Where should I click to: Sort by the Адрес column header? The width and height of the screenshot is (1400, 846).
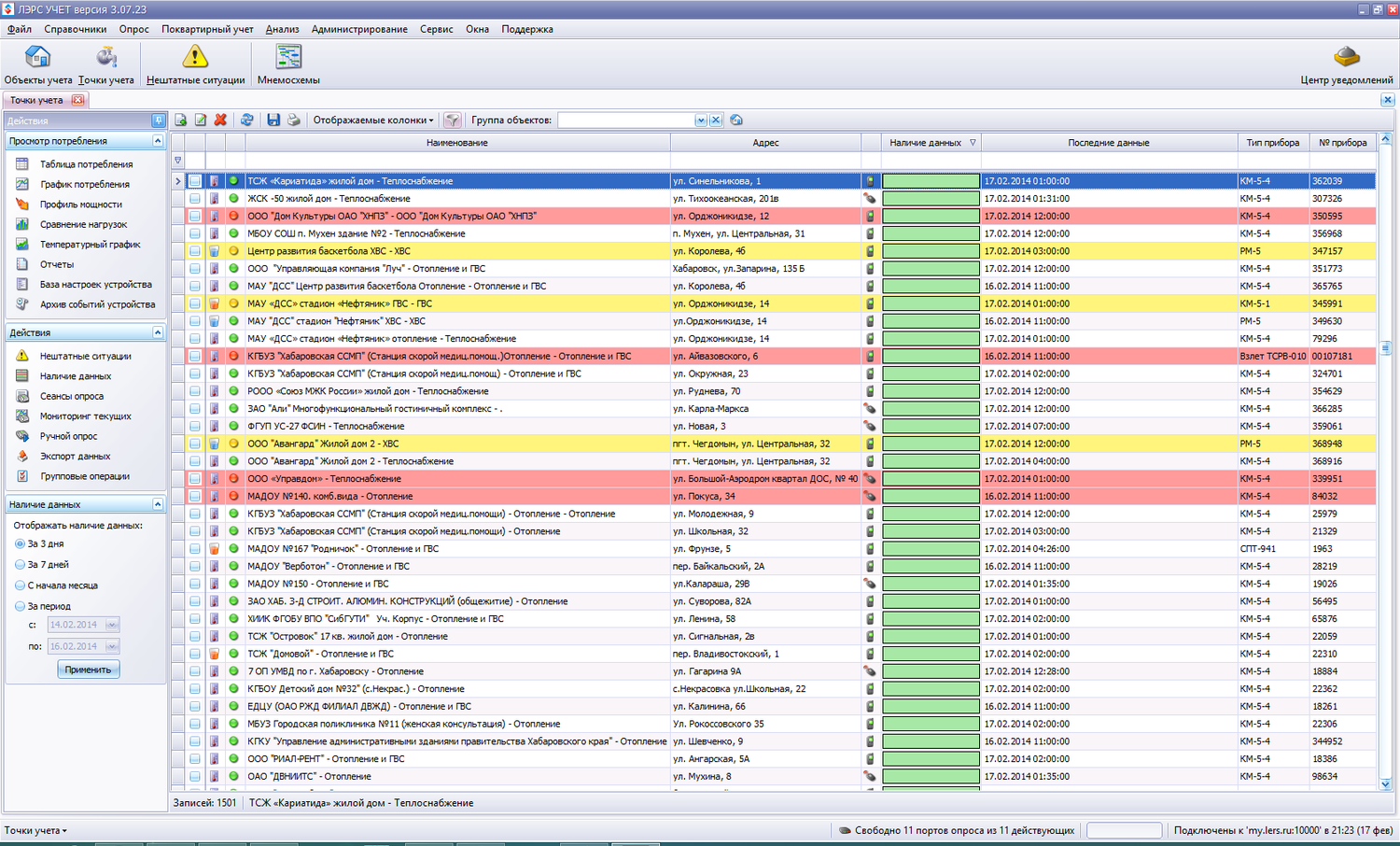pos(765,143)
